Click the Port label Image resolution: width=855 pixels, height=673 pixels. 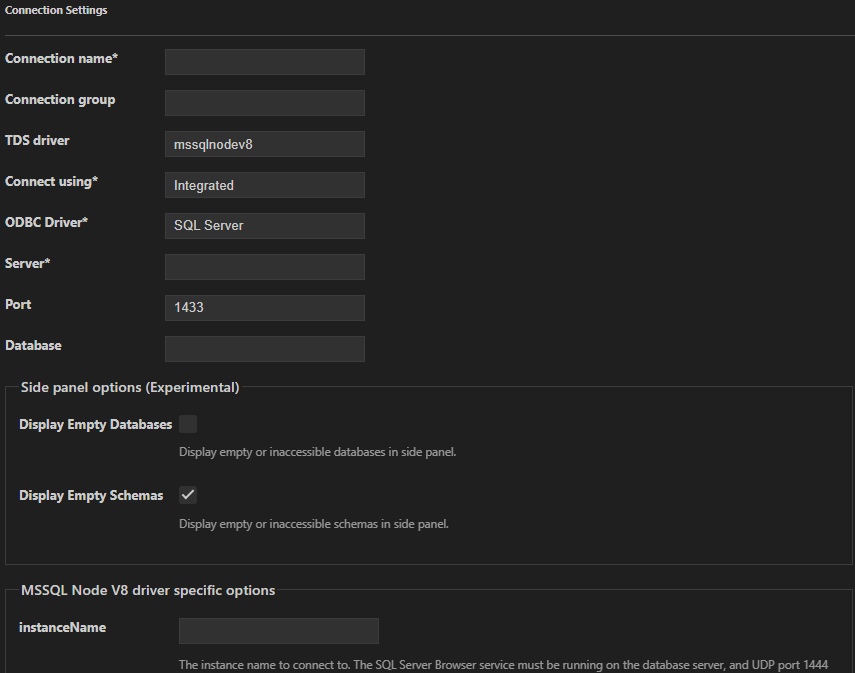tap(18, 304)
